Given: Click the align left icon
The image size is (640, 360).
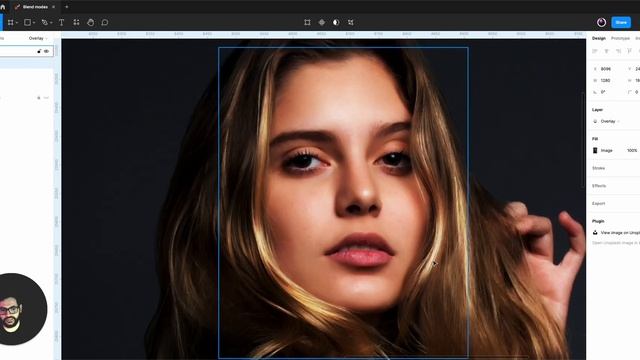Looking at the screenshot, I should pos(595,51).
